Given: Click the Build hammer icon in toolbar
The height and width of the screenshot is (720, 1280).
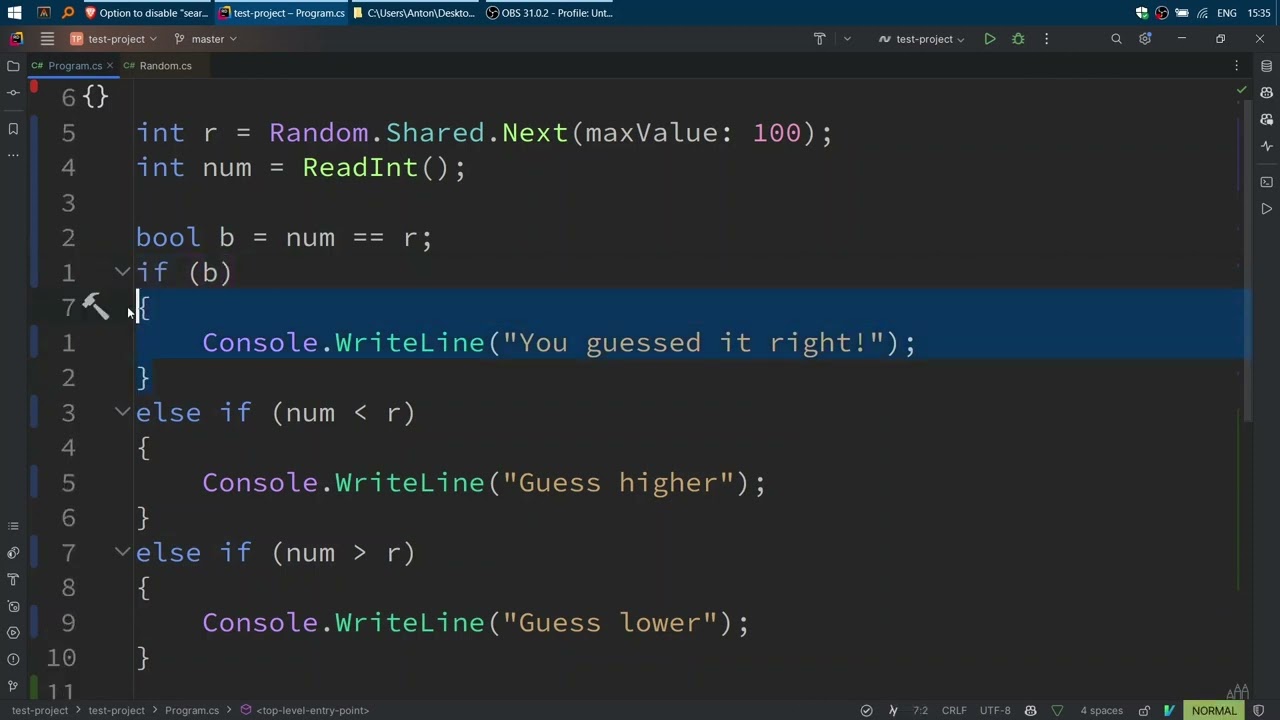Looking at the screenshot, I should pyautogui.click(x=819, y=39).
